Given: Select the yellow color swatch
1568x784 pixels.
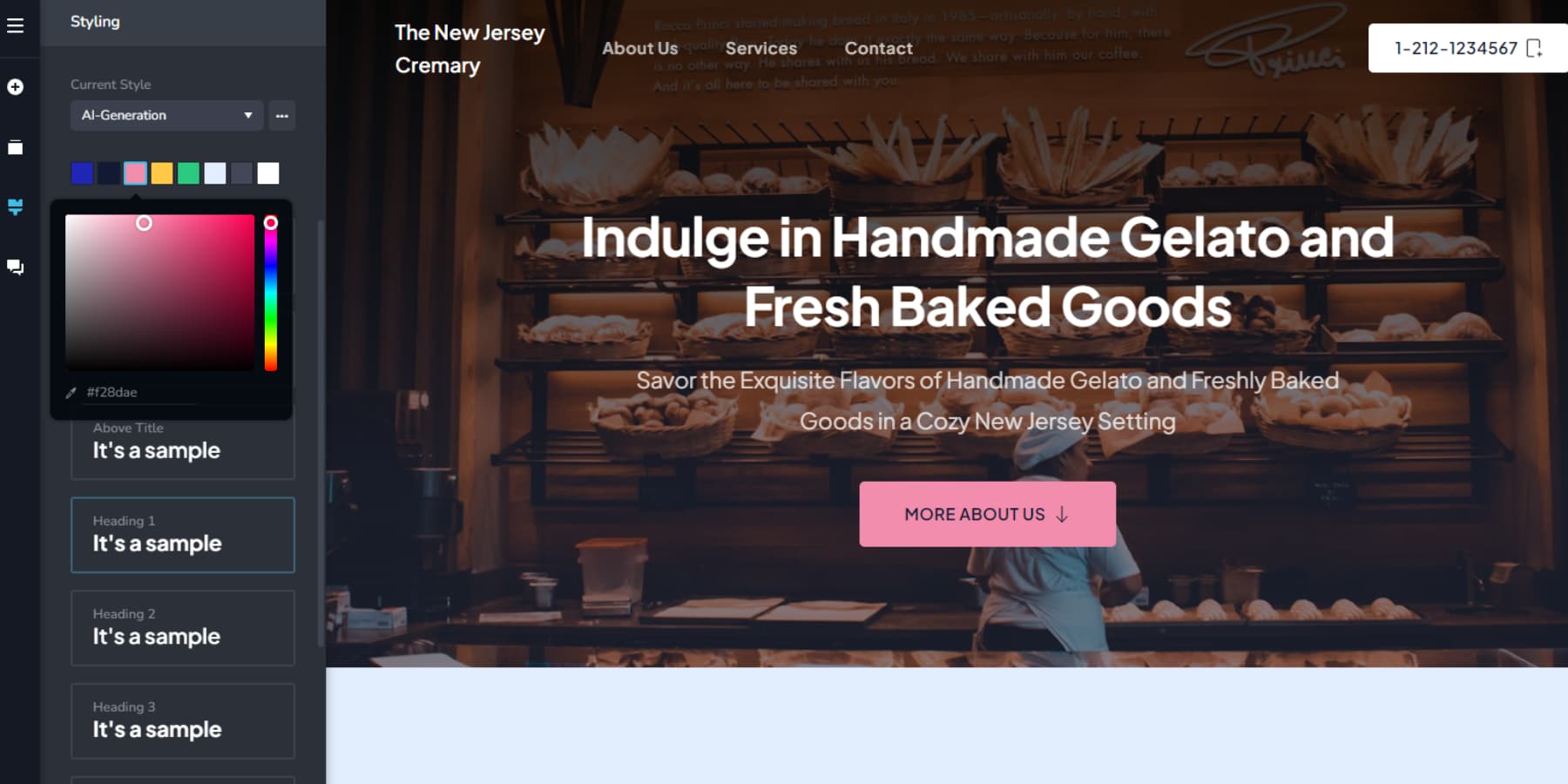Looking at the screenshot, I should coord(162,173).
